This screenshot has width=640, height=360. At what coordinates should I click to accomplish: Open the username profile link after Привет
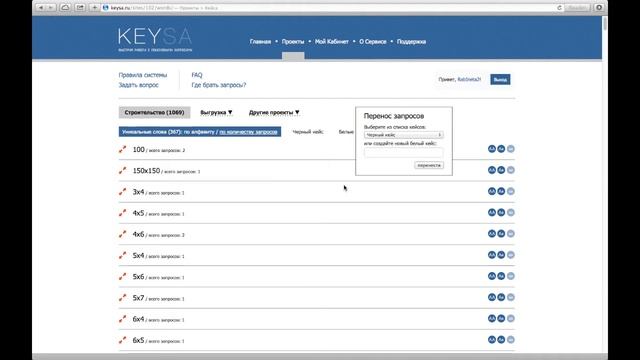(x=469, y=80)
